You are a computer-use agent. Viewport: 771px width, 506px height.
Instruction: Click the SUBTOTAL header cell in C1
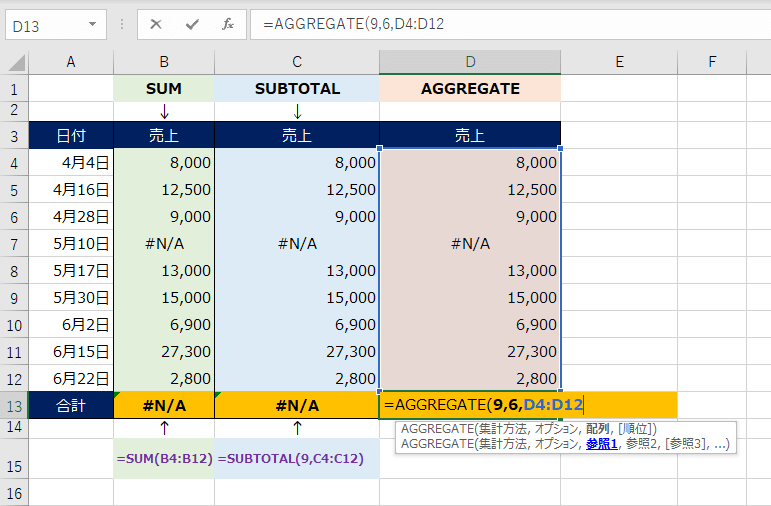tap(297, 89)
